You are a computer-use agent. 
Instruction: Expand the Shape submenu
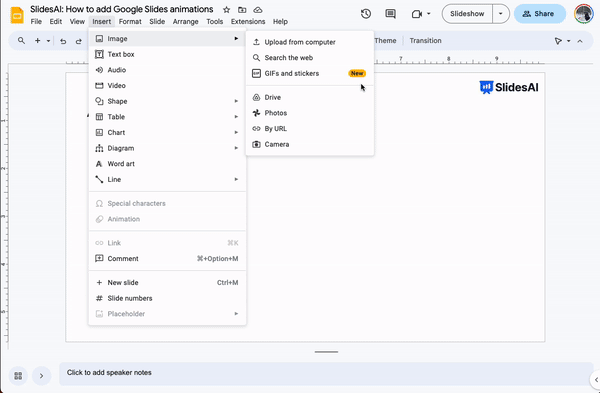coord(167,101)
